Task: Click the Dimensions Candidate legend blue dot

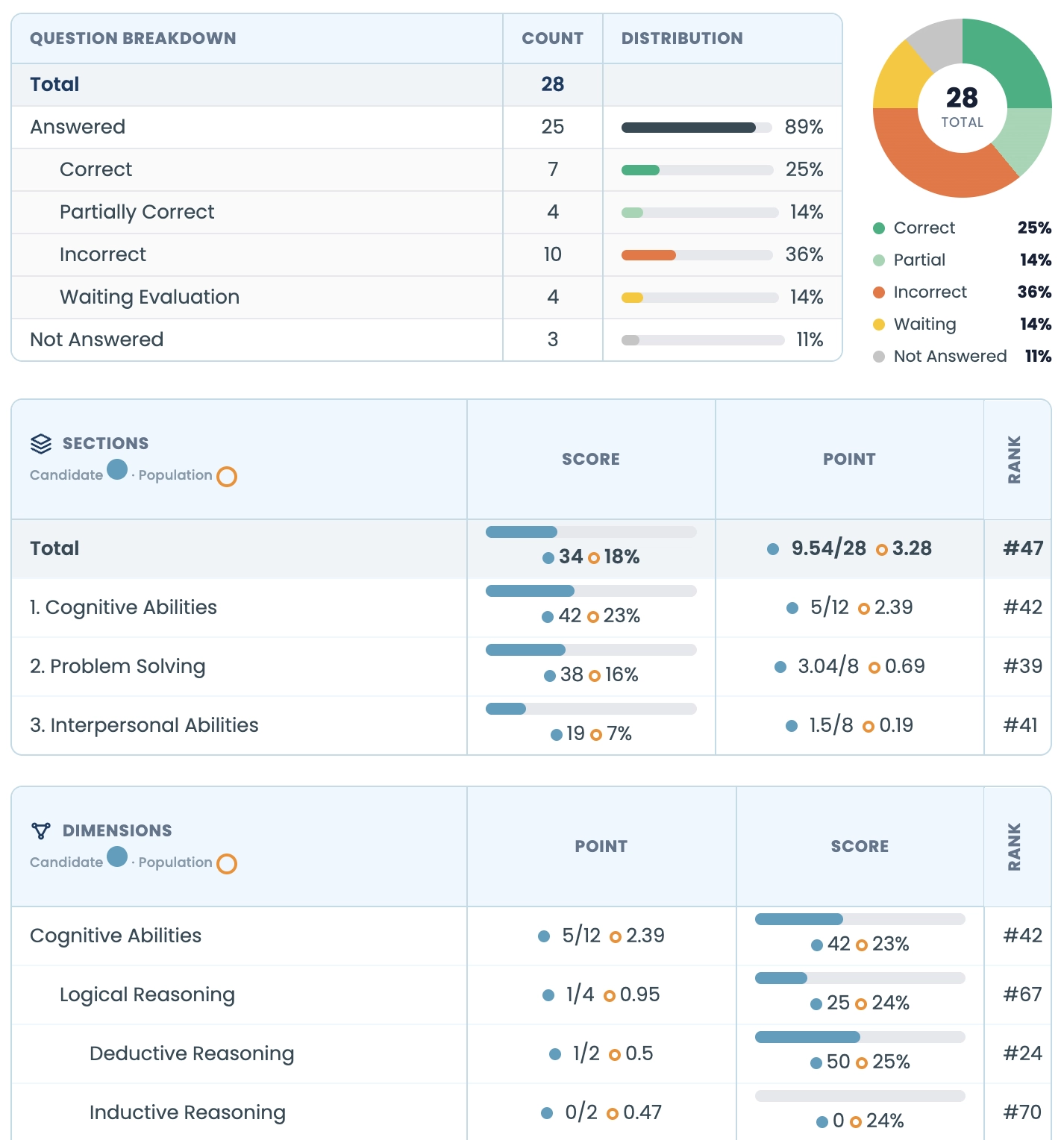Action: click(117, 857)
